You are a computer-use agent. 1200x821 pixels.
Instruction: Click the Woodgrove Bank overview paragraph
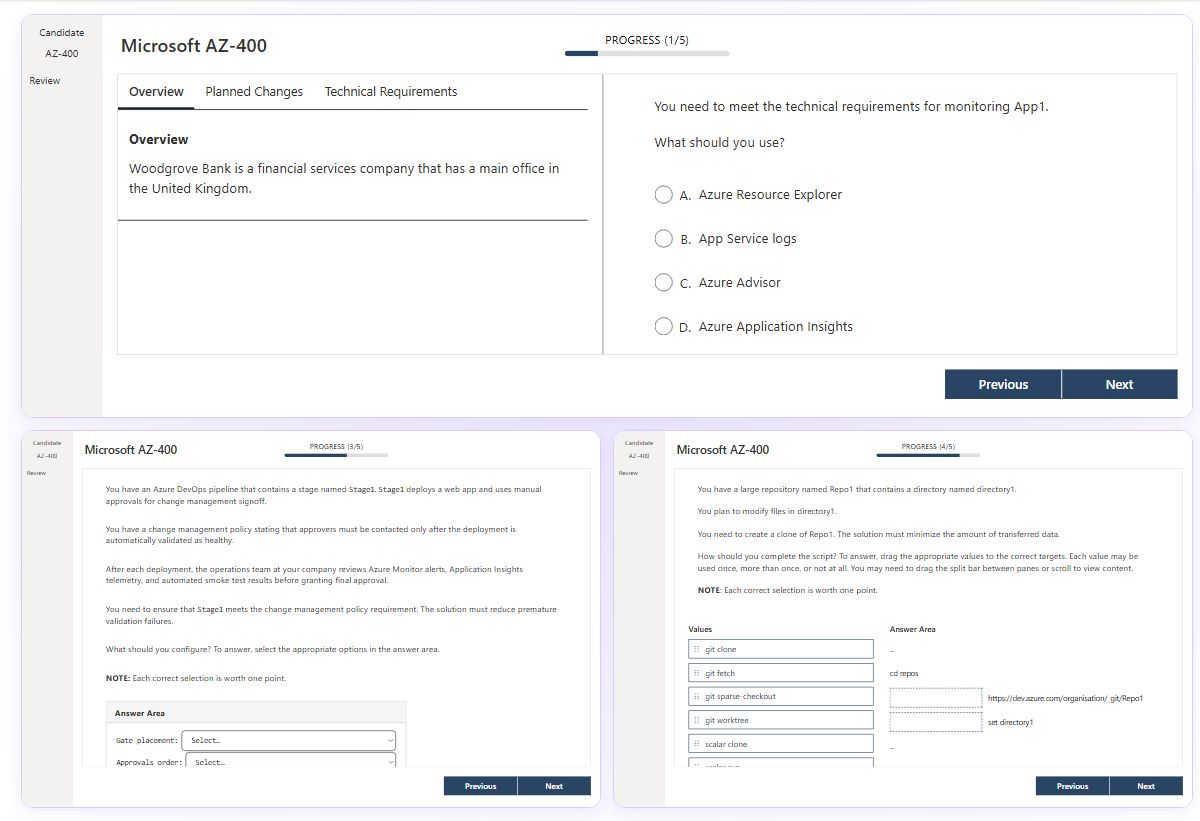point(344,178)
